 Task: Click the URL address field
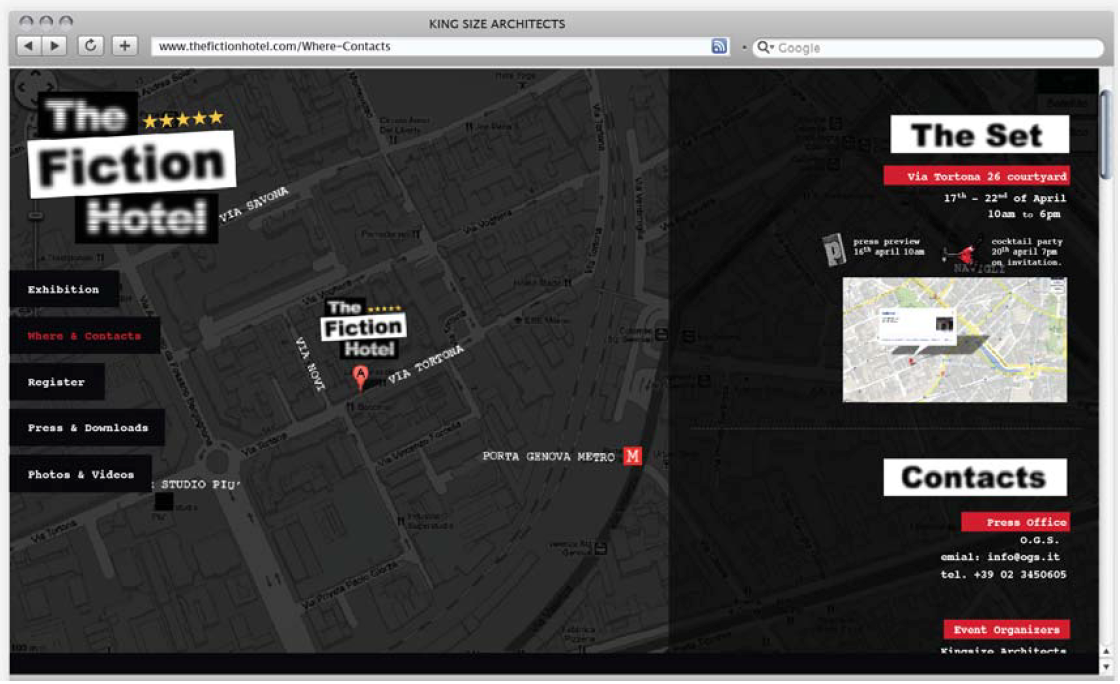click(x=440, y=46)
